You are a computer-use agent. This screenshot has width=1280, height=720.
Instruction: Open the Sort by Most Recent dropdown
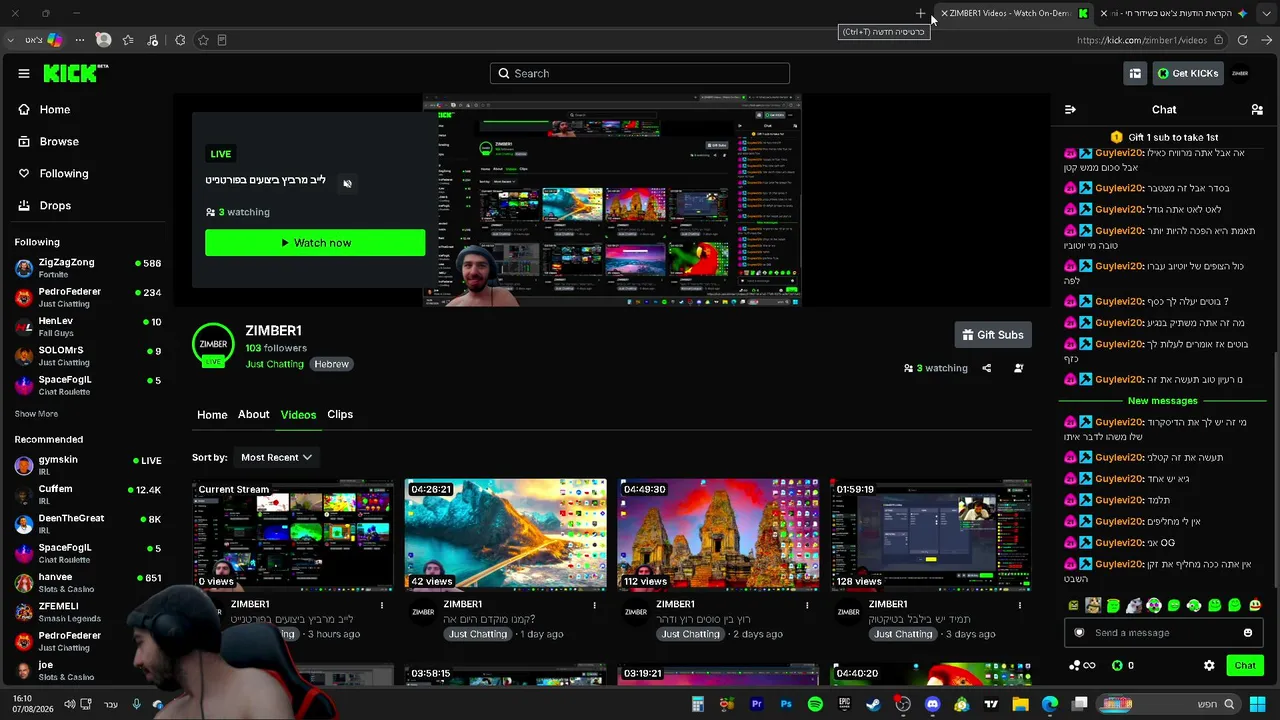tap(276, 457)
